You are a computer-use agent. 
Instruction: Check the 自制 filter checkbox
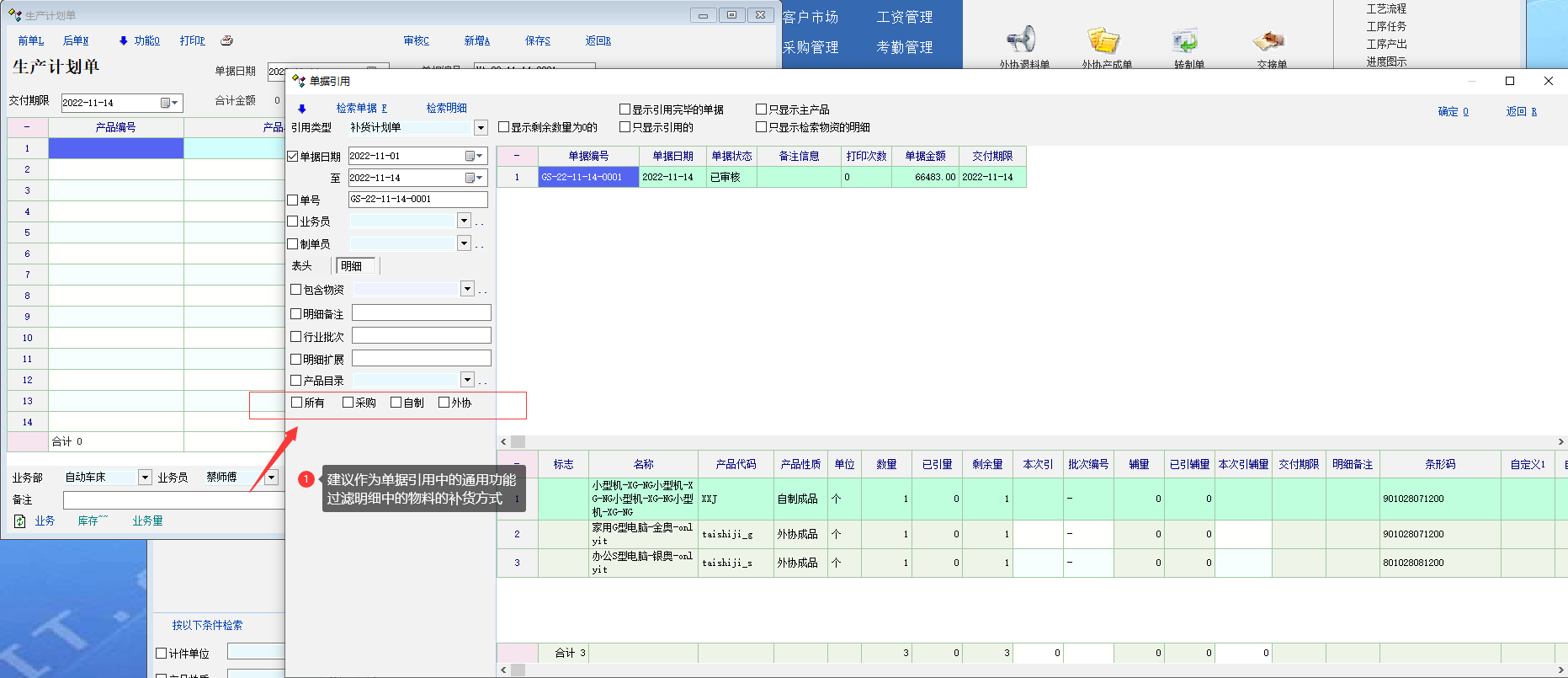[x=396, y=403]
